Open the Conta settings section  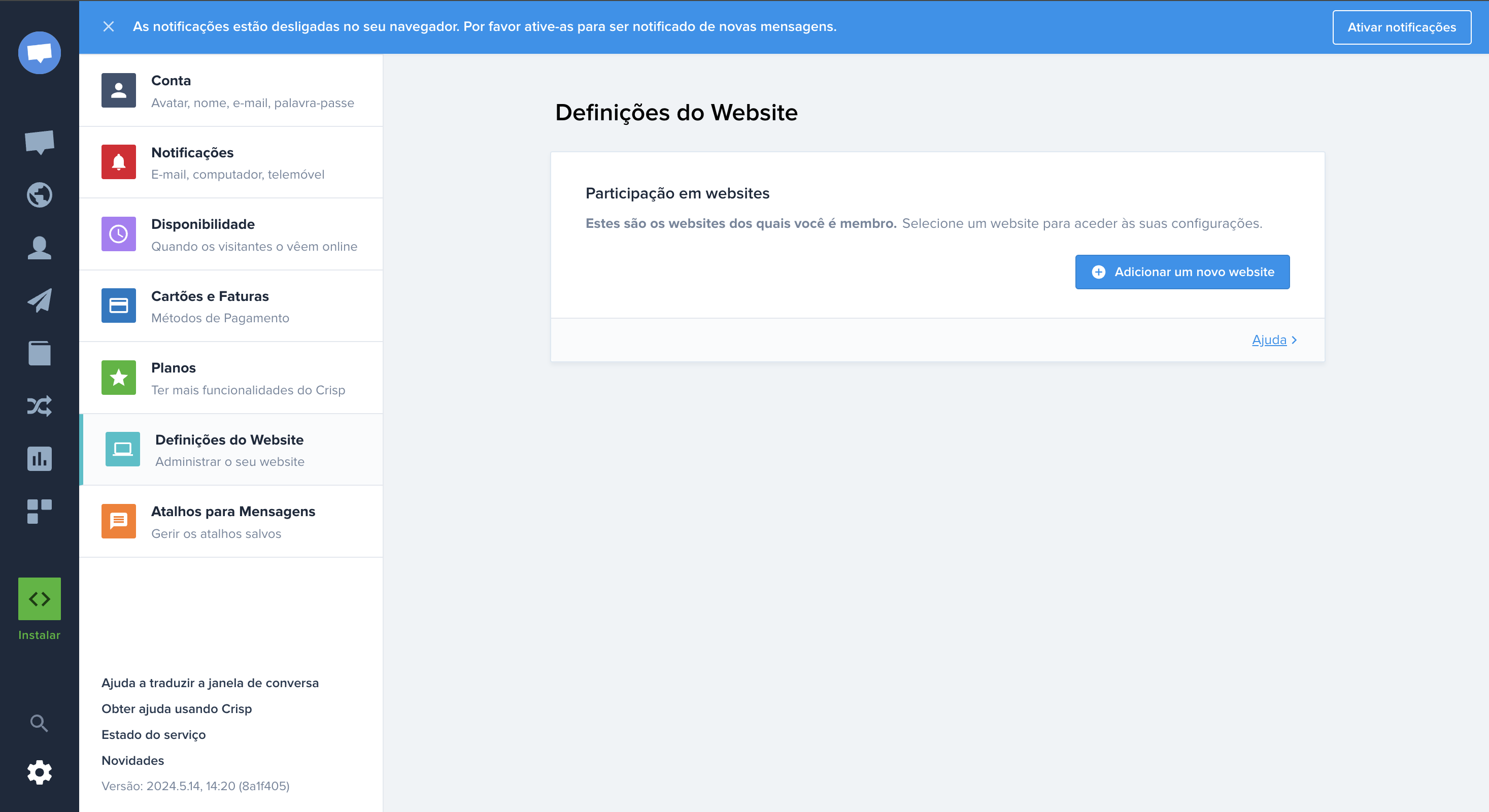point(230,91)
